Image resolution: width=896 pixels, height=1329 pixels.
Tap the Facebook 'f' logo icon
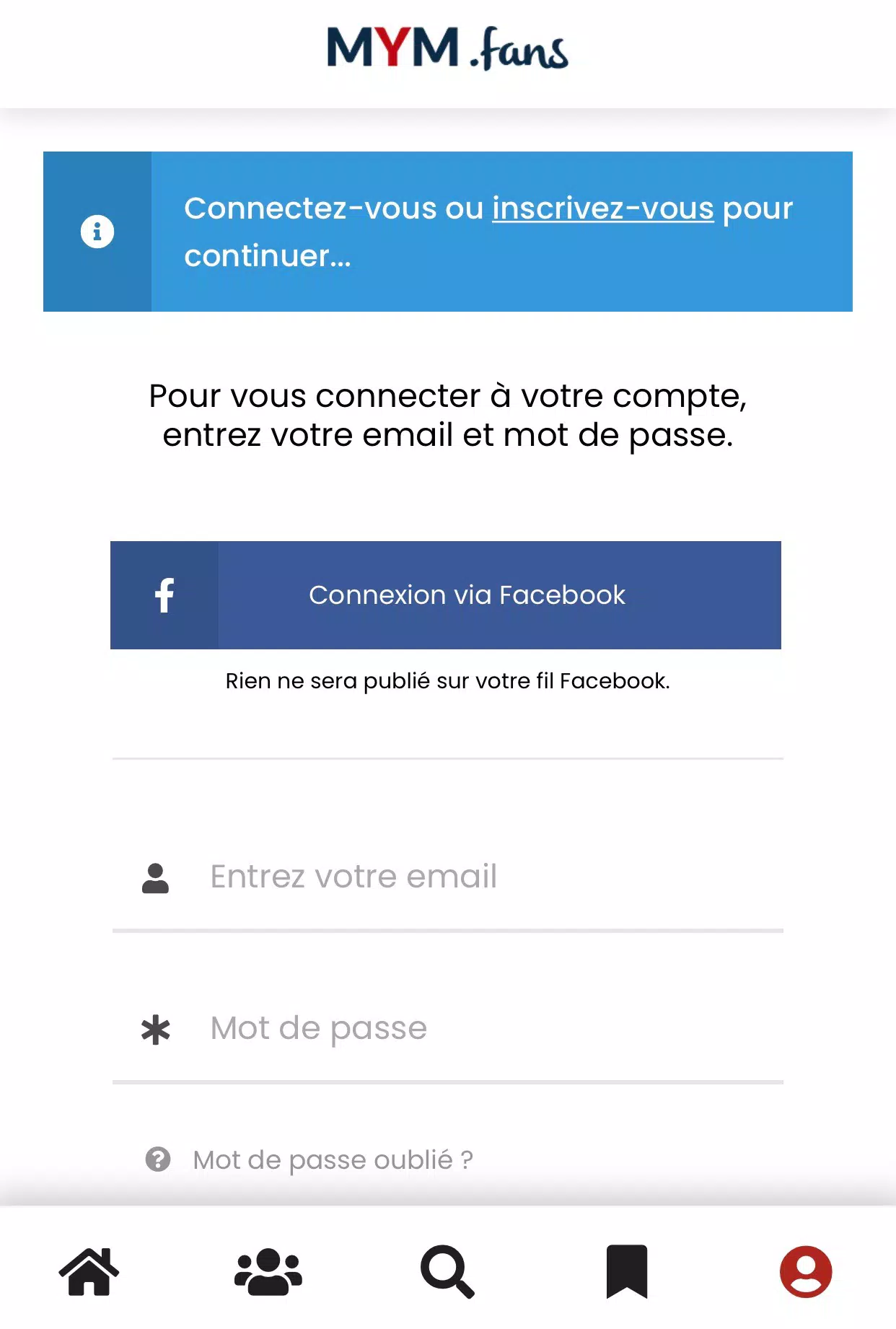(164, 595)
